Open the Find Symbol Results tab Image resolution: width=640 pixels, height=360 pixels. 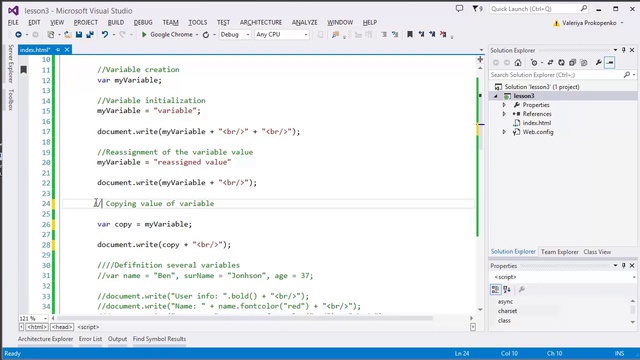159,339
